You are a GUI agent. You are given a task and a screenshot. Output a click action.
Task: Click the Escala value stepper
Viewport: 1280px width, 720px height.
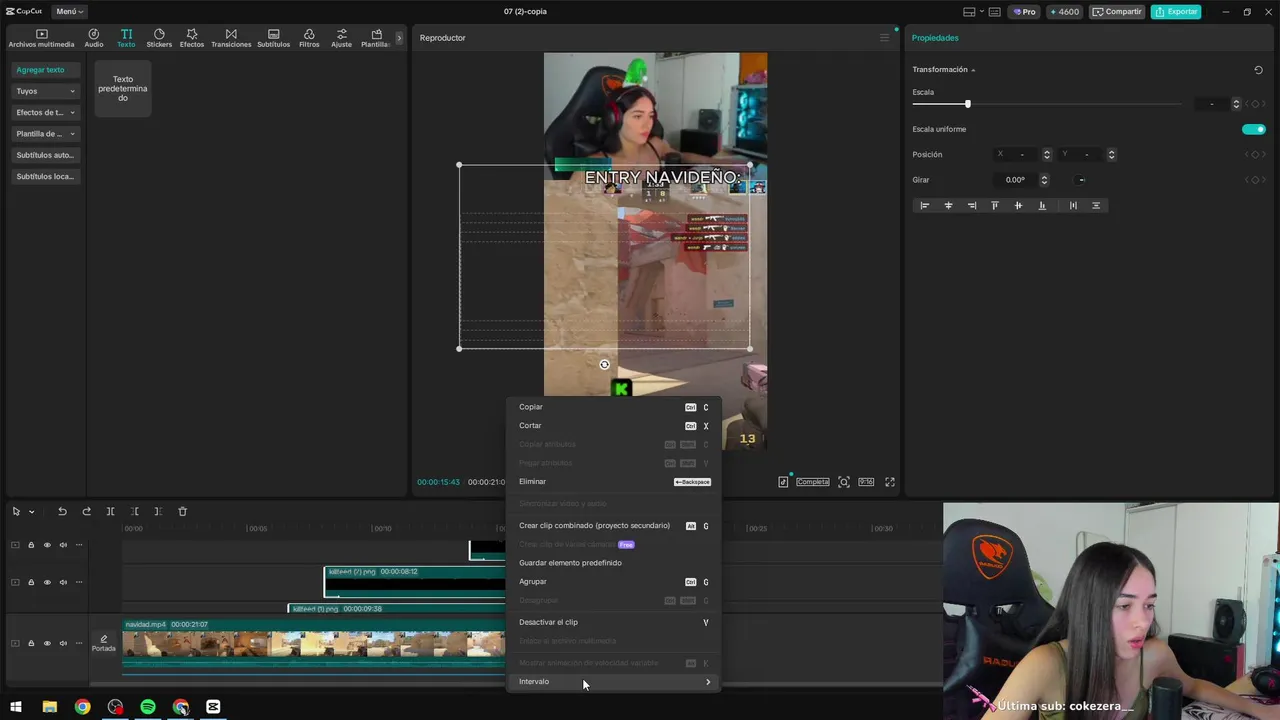point(1236,104)
